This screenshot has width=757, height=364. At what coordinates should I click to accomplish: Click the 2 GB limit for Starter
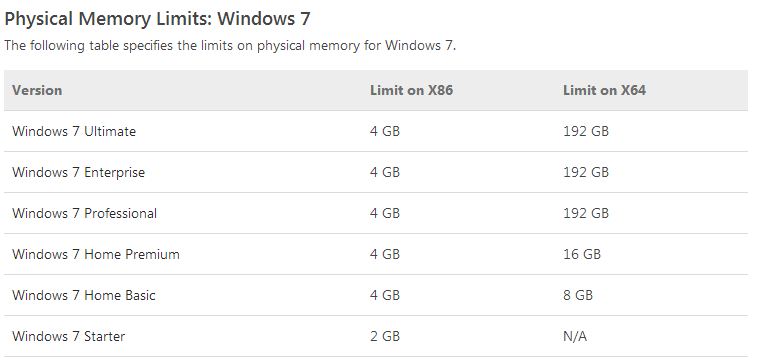pyautogui.click(x=385, y=336)
